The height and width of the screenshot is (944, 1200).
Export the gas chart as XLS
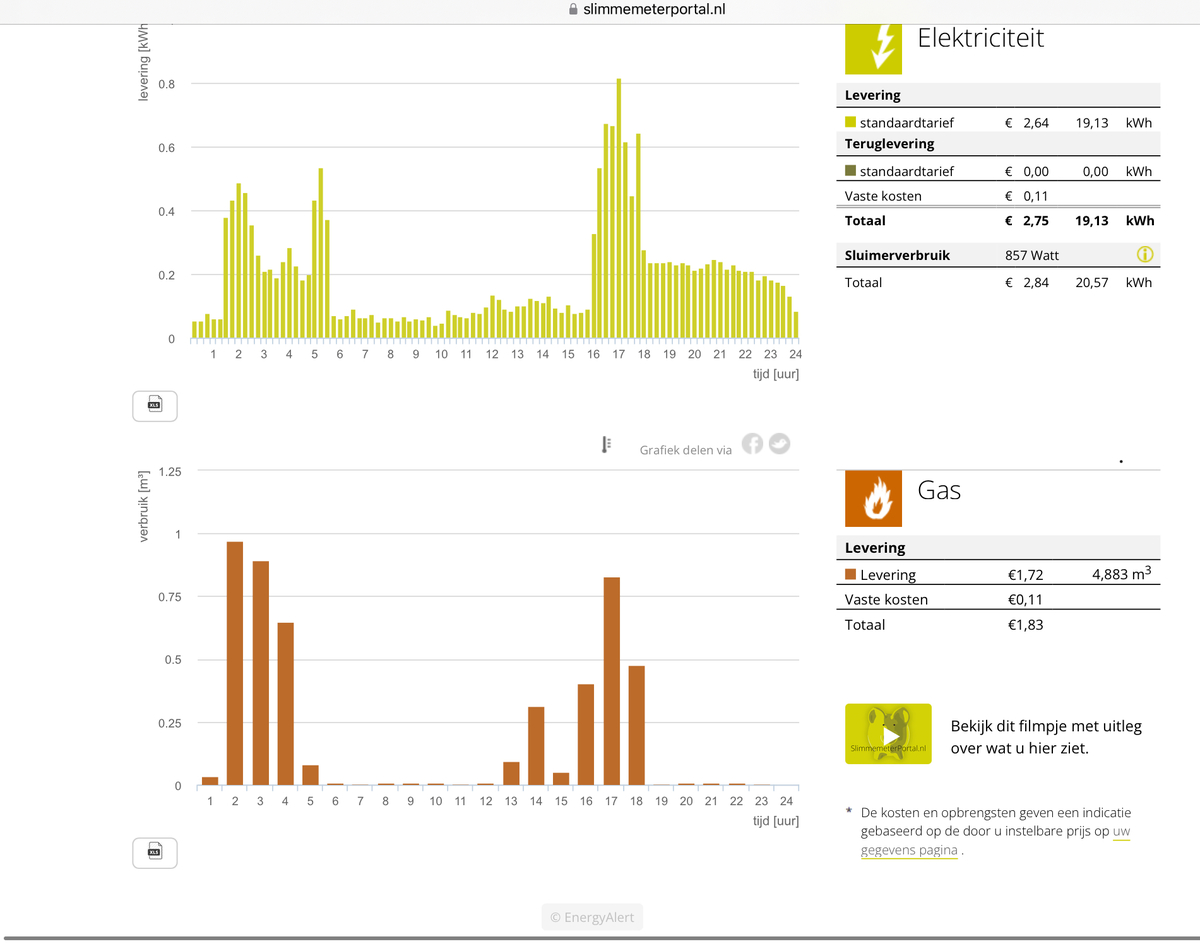[x=155, y=852]
